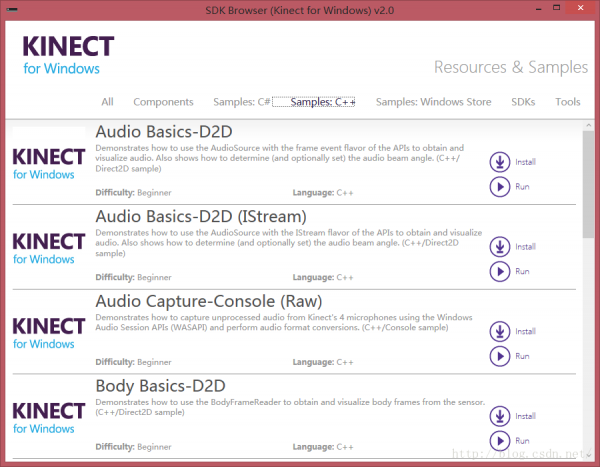Click the 'Resources & Samples' heading
This screenshot has width=600, height=467.
pos(511,67)
